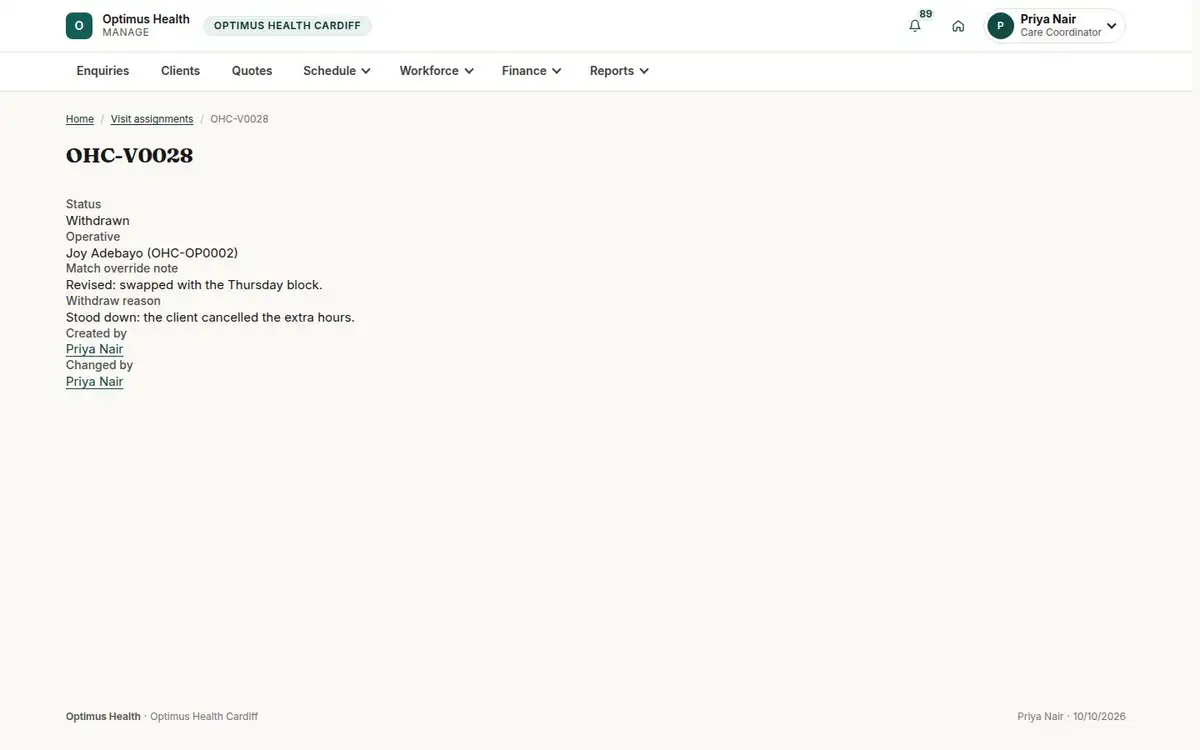The width and height of the screenshot is (1200, 750).
Task: Click the footer 'Priya Nair · 10/10/2026' text
Action: (1072, 717)
